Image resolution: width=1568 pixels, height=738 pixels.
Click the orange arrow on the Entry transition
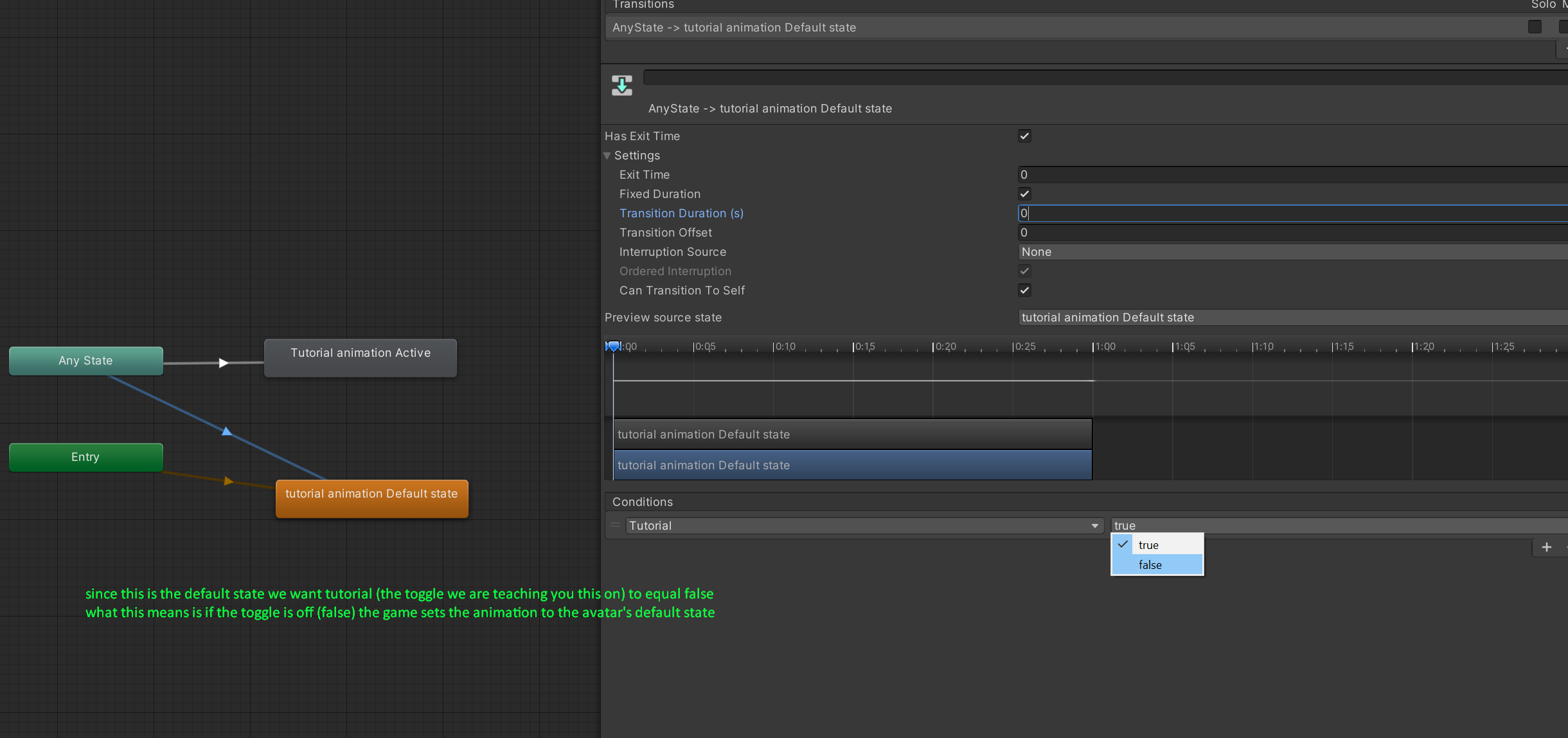(x=228, y=481)
